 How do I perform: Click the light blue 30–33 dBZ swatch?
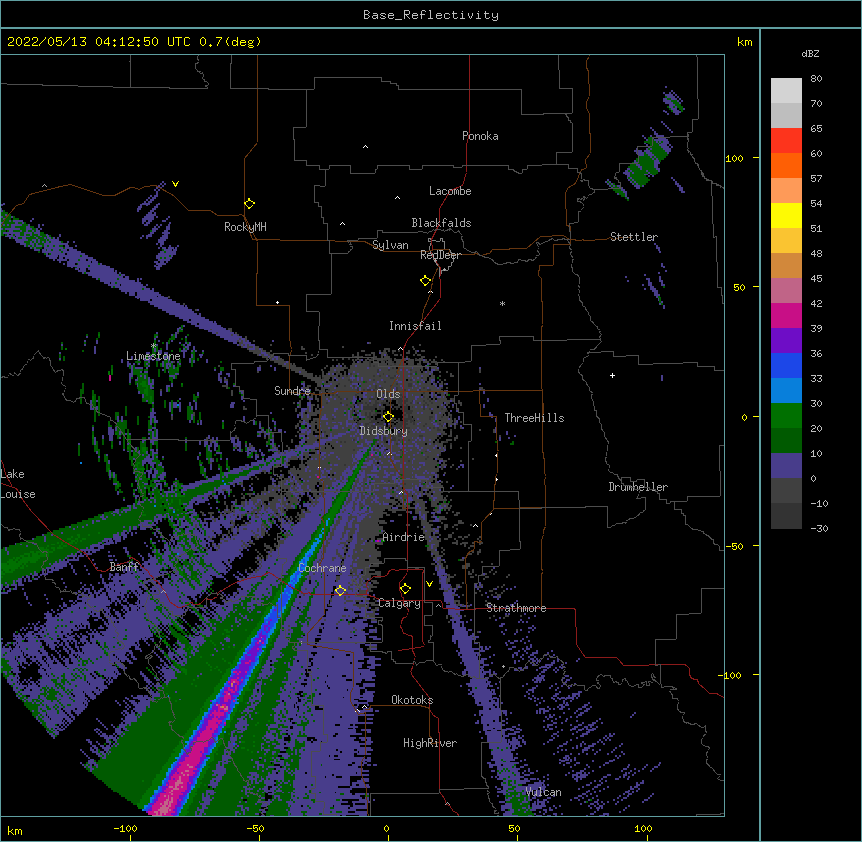786,391
